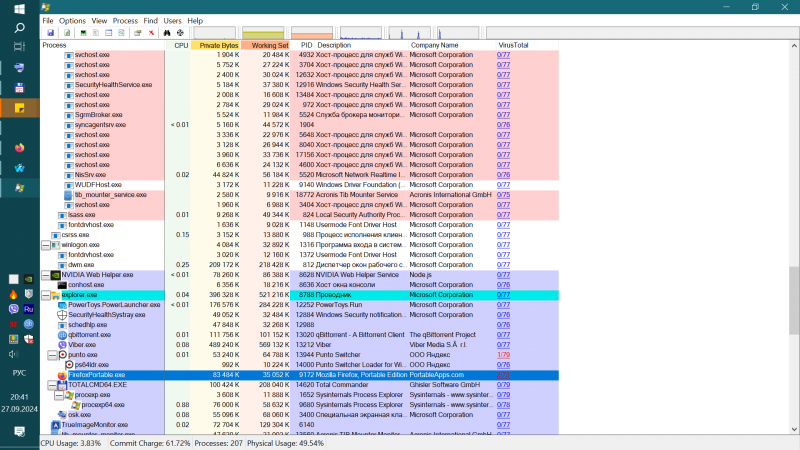Open the View menu
Viewport: 800px width, 450px height.
pos(99,21)
